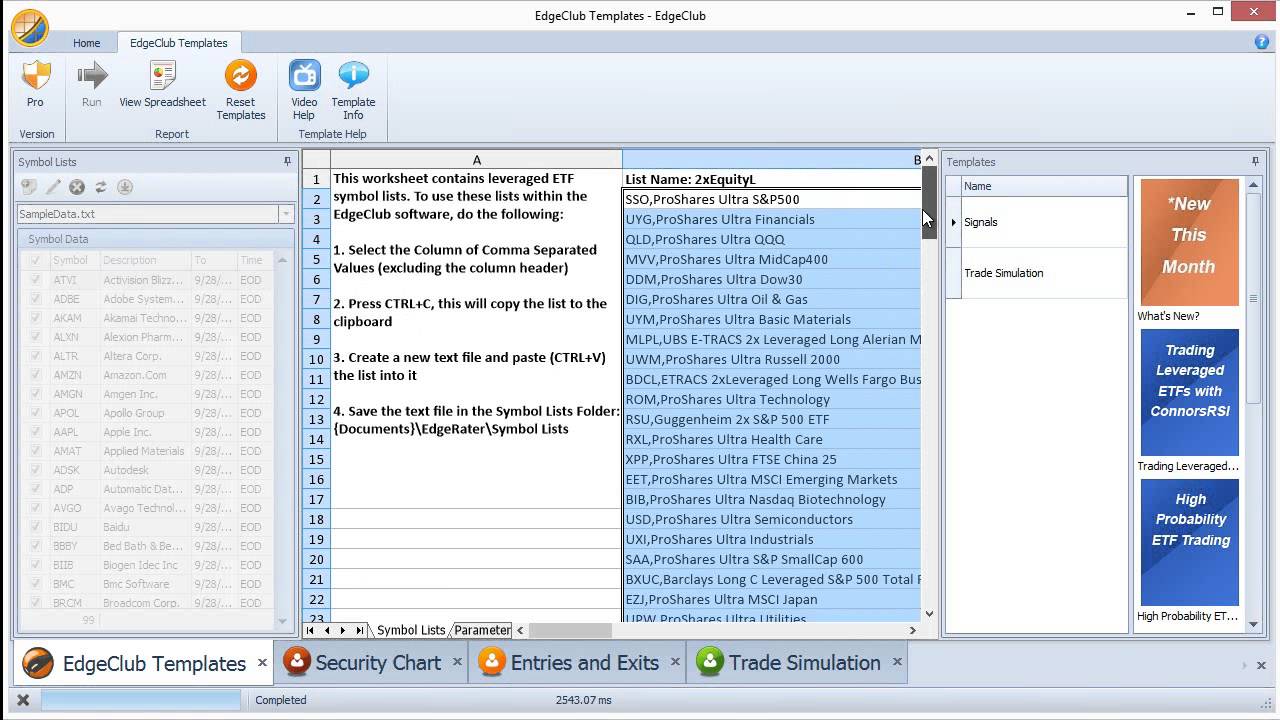Toggle the AAPL symbol checkbox
The image size is (1280, 720).
(x=36, y=432)
